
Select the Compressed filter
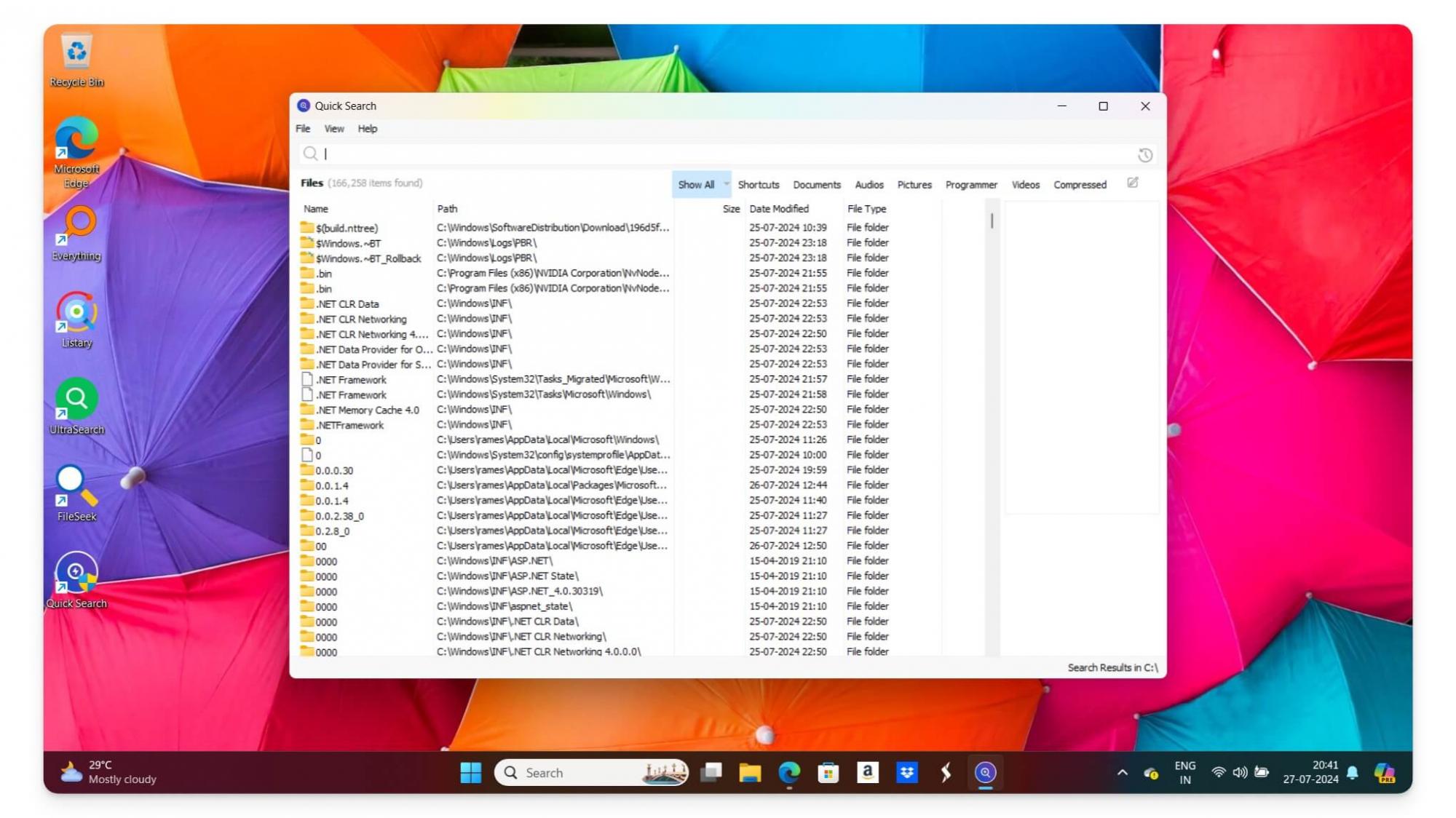(1080, 185)
